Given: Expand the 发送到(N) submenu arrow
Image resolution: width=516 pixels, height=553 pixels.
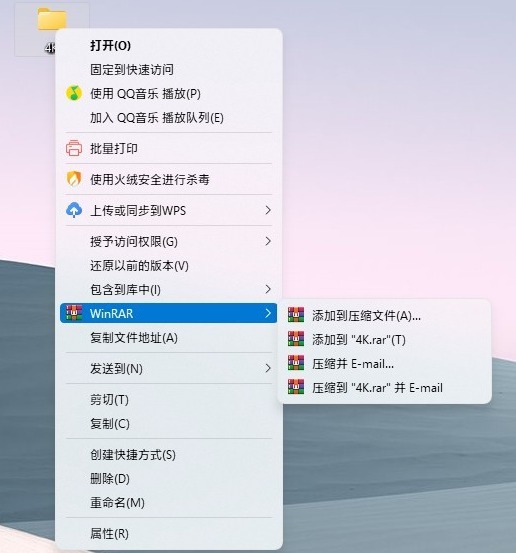Looking at the screenshot, I should 268,368.
